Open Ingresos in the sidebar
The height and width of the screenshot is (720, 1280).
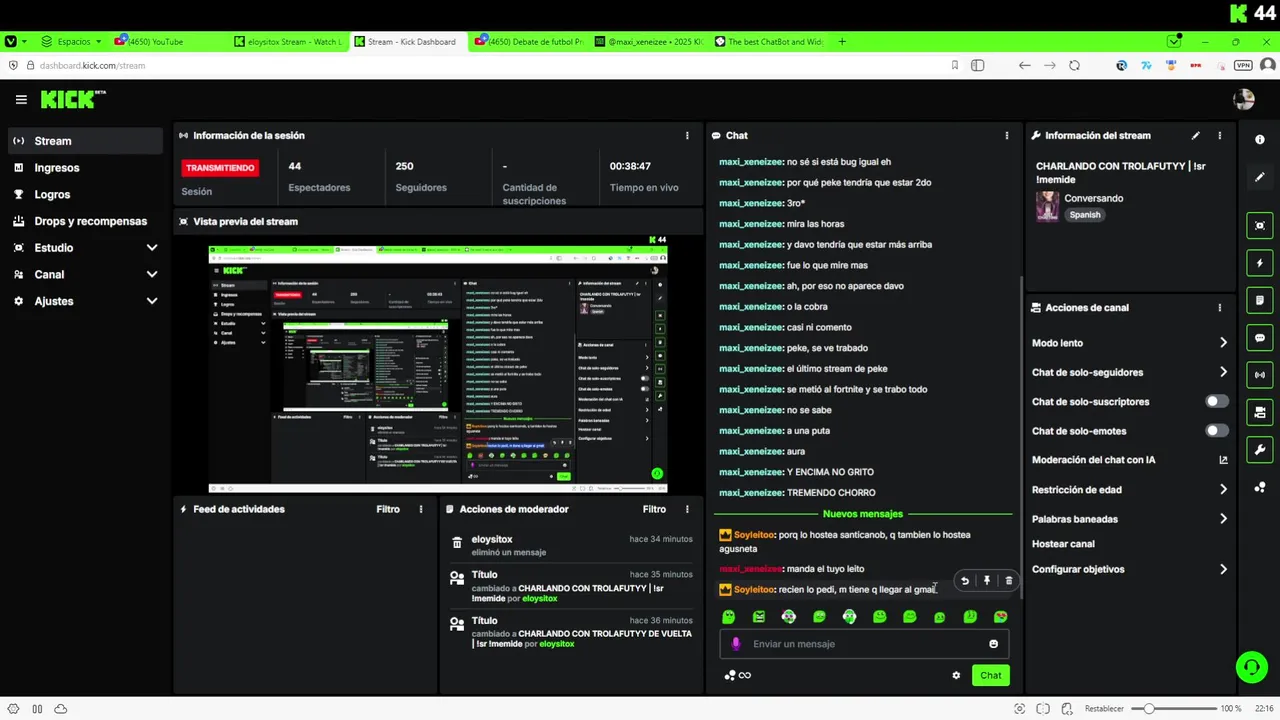[x=86, y=168]
